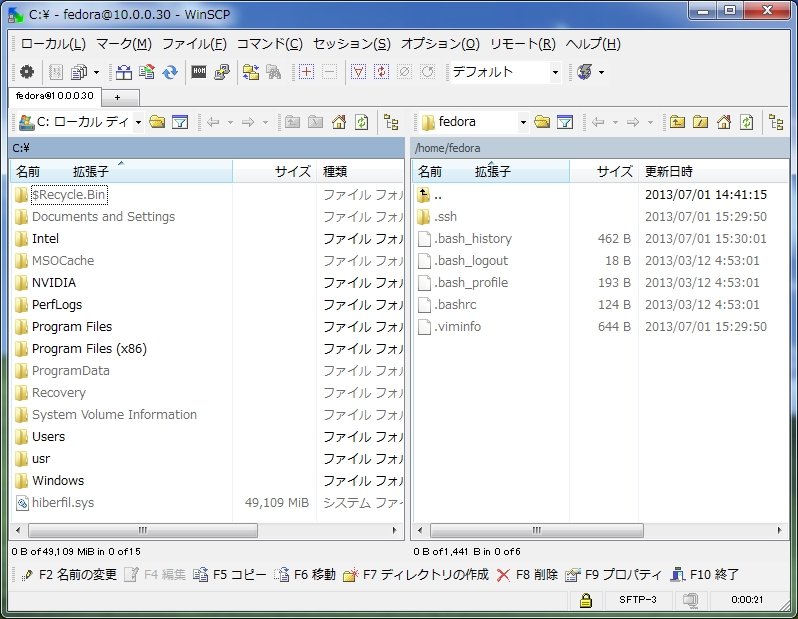Open the マーク(M) menu

124,44
